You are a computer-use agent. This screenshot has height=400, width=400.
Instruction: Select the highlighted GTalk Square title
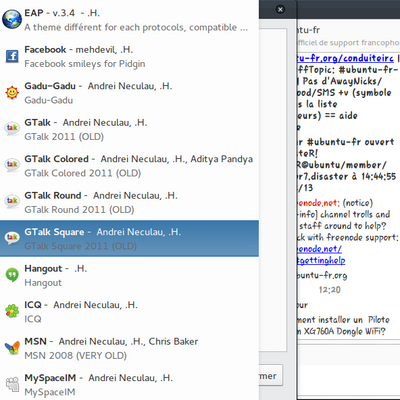pyautogui.click(x=103, y=232)
